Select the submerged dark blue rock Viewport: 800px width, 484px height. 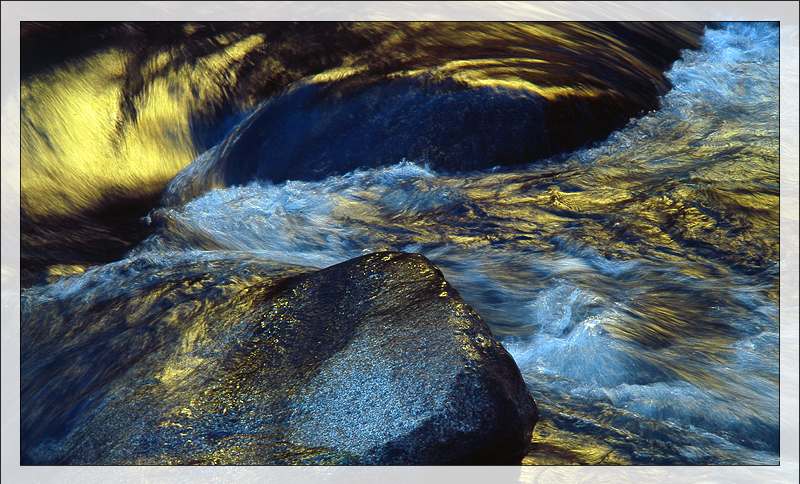pos(400,130)
